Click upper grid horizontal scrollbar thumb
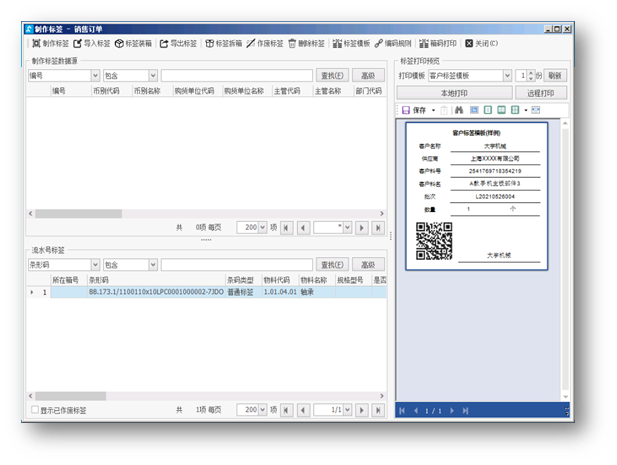Viewport: 617px width, 465px height. pos(78,214)
